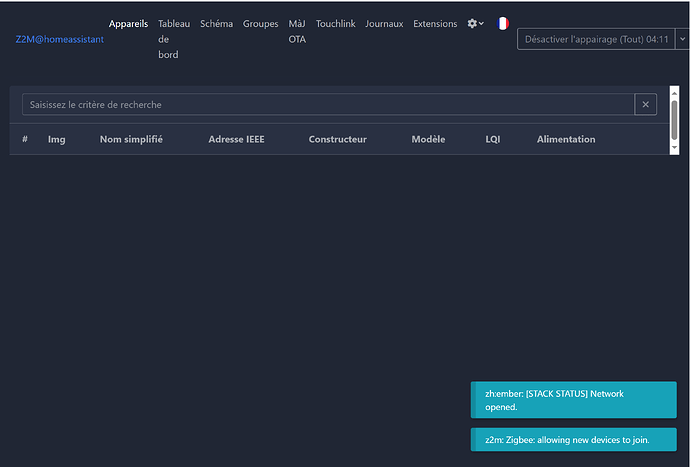Switch to Schéma view
The image size is (690, 467).
point(217,24)
